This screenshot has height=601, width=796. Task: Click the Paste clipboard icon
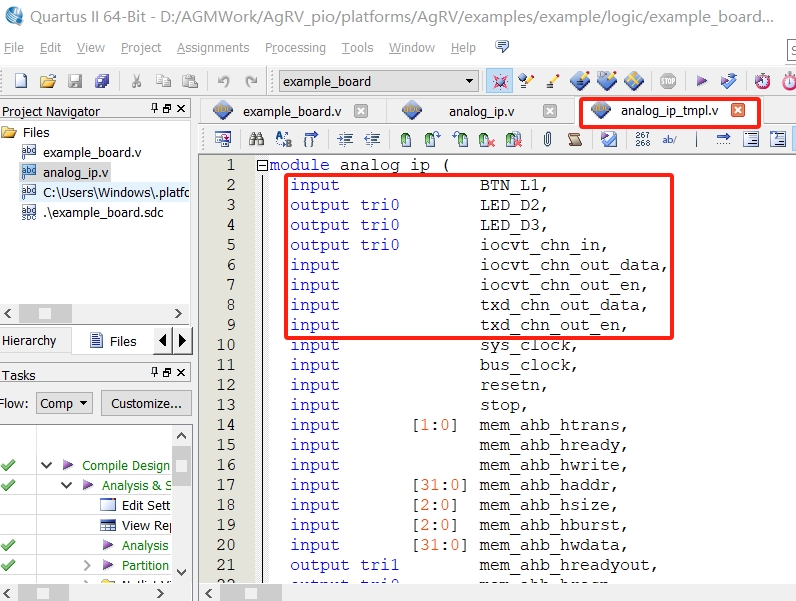(x=190, y=81)
